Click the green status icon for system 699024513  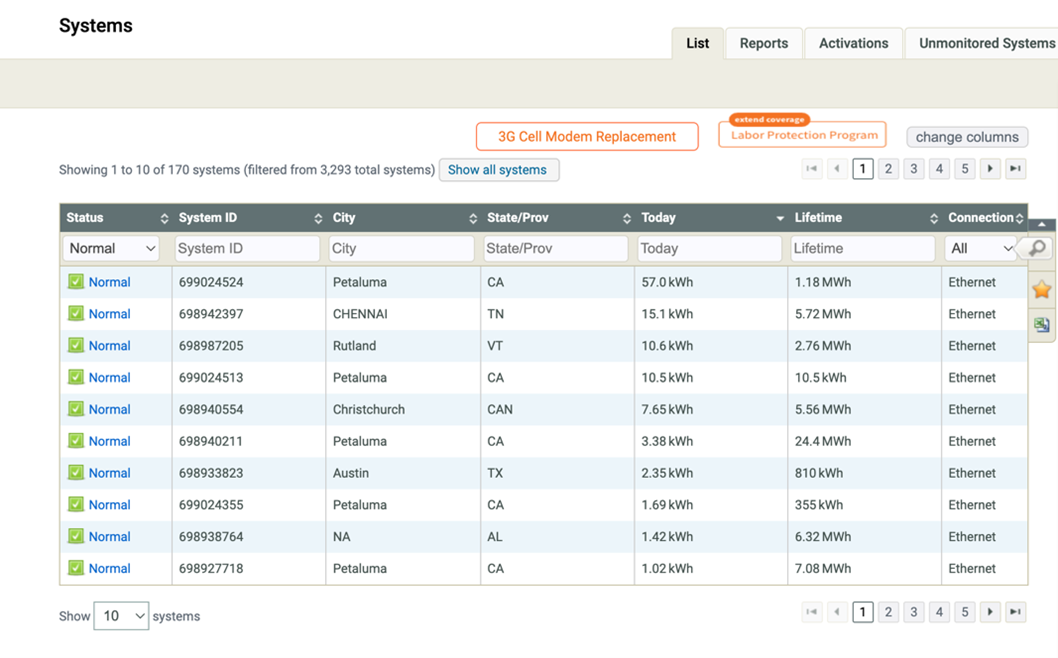coord(76,377)
